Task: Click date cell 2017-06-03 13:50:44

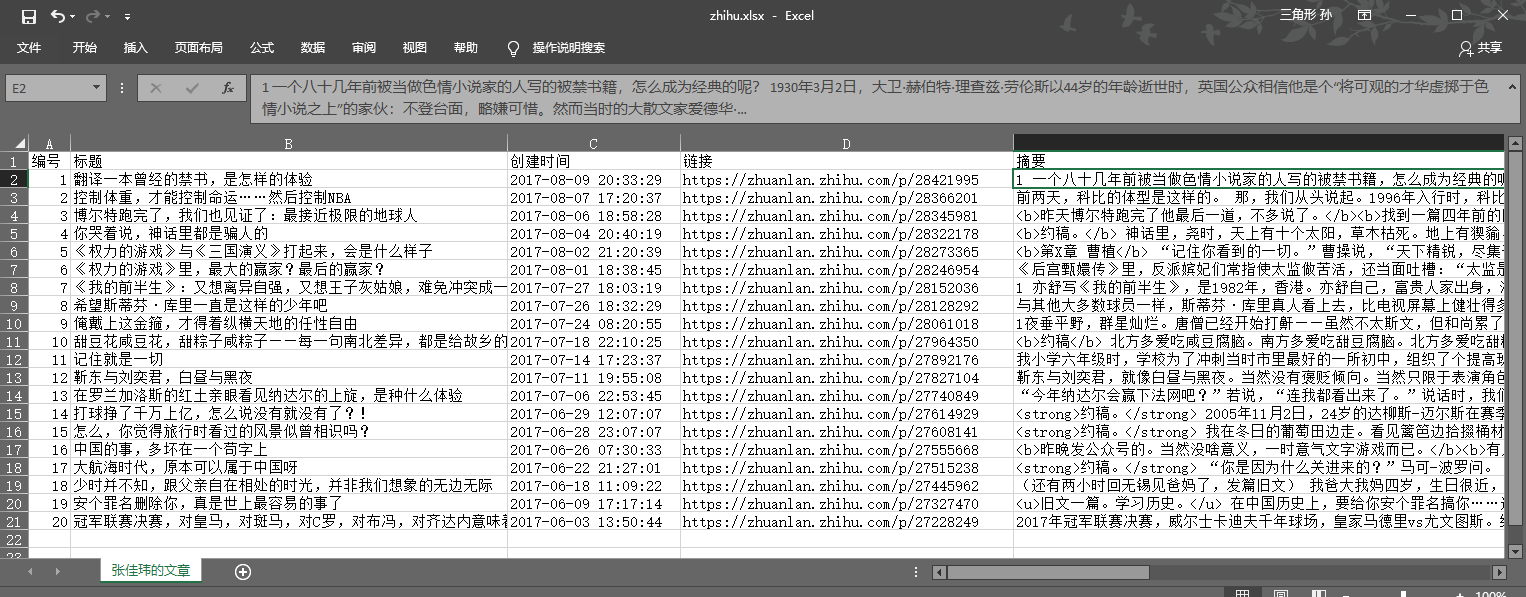Action: click(x=594, y=522)
